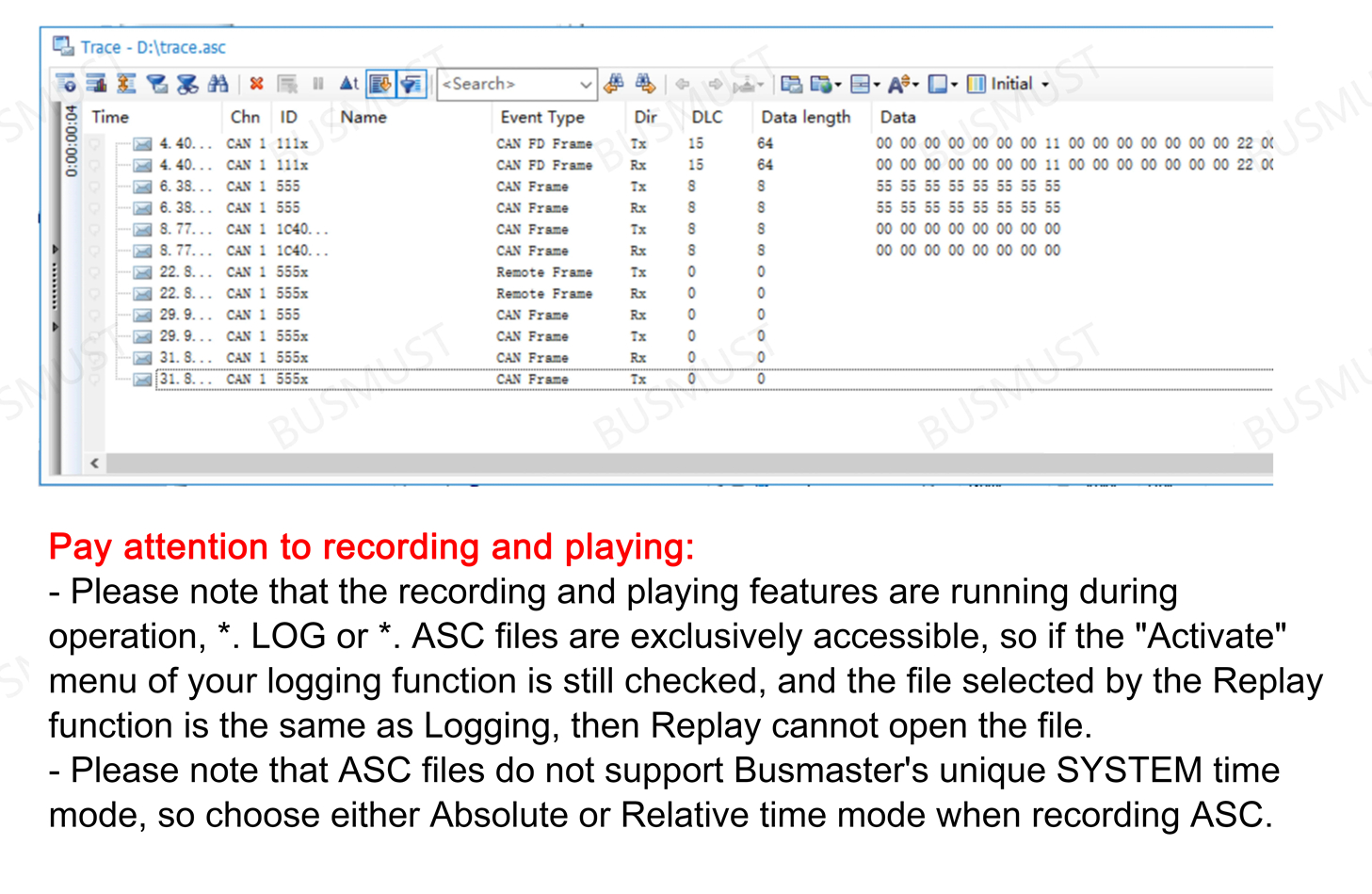The height and width of the screenshot is (894, 1372).
Task: Toggle the highlighted funnel filter button
Action: (x=412, y=84)
